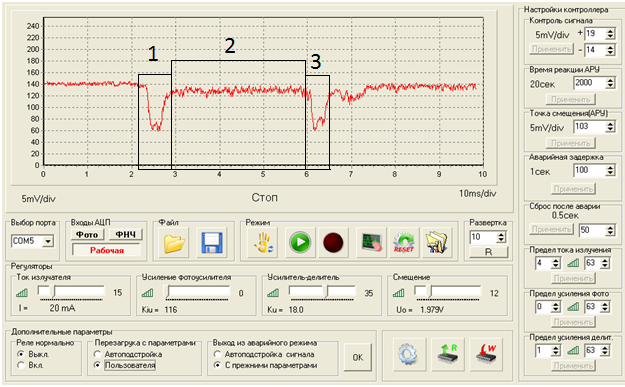Click signal bars icon for Усилитель-делитель
Image resolution: width=625 pixels, height=387 pixels.
click(273, 293)
